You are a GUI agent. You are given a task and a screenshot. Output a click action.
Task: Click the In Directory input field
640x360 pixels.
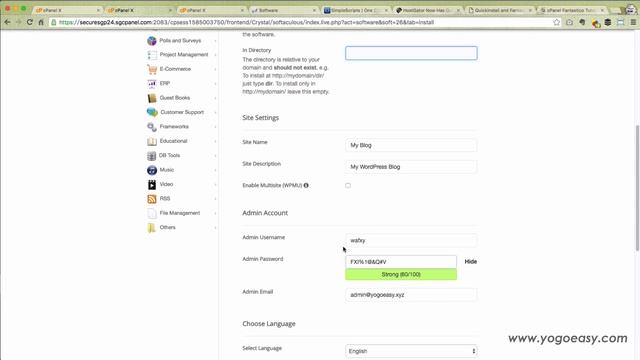pyautogui.click(x=411, y=53)
